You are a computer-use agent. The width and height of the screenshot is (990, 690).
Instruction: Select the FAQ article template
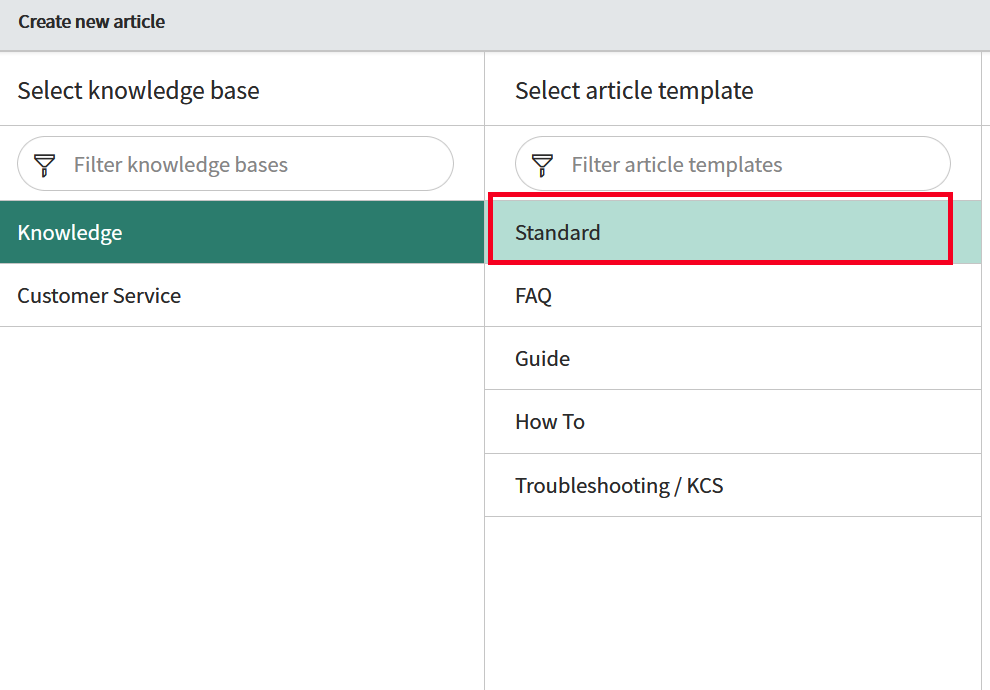733,295
